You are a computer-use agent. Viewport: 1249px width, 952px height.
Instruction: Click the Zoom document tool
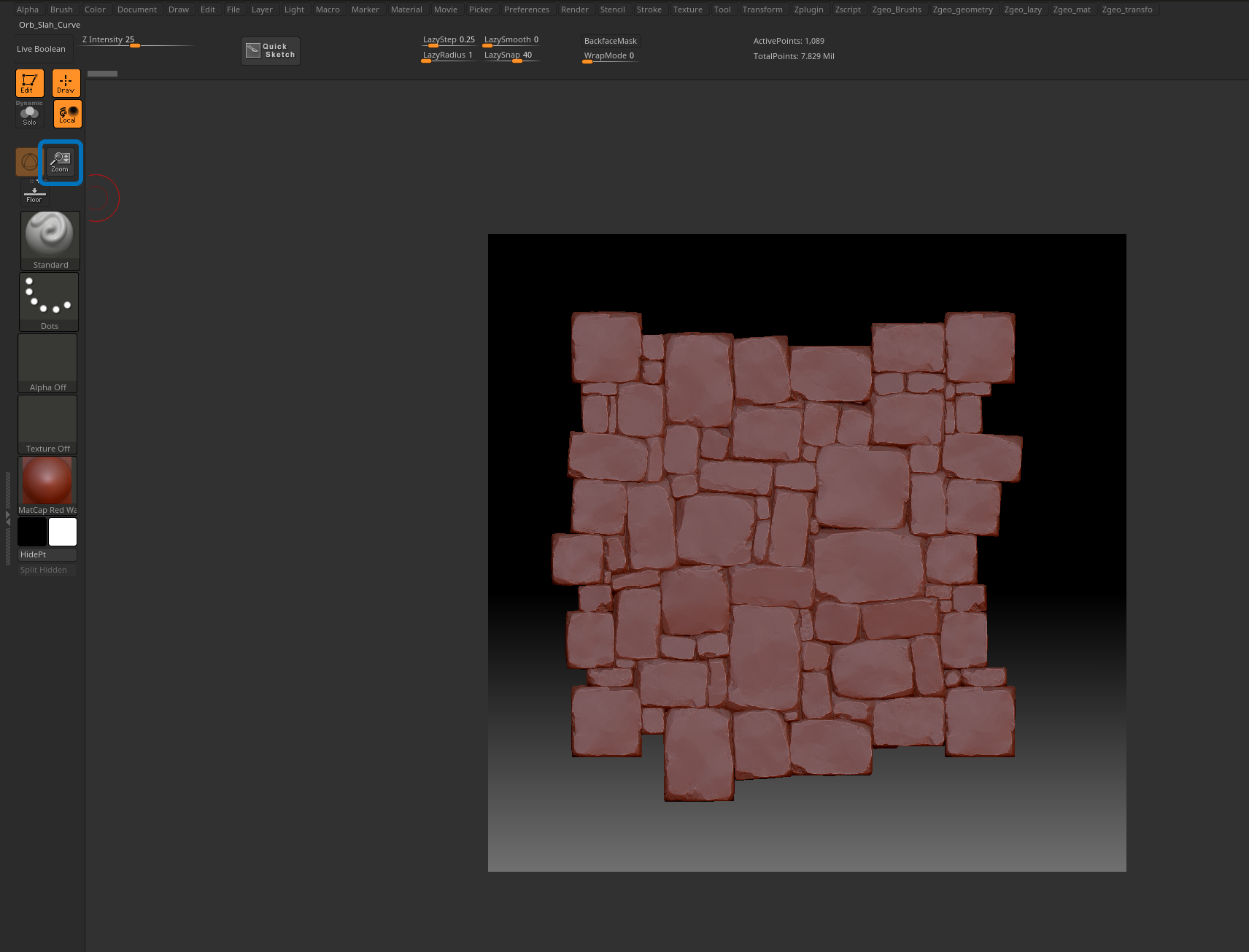(60, 162)
